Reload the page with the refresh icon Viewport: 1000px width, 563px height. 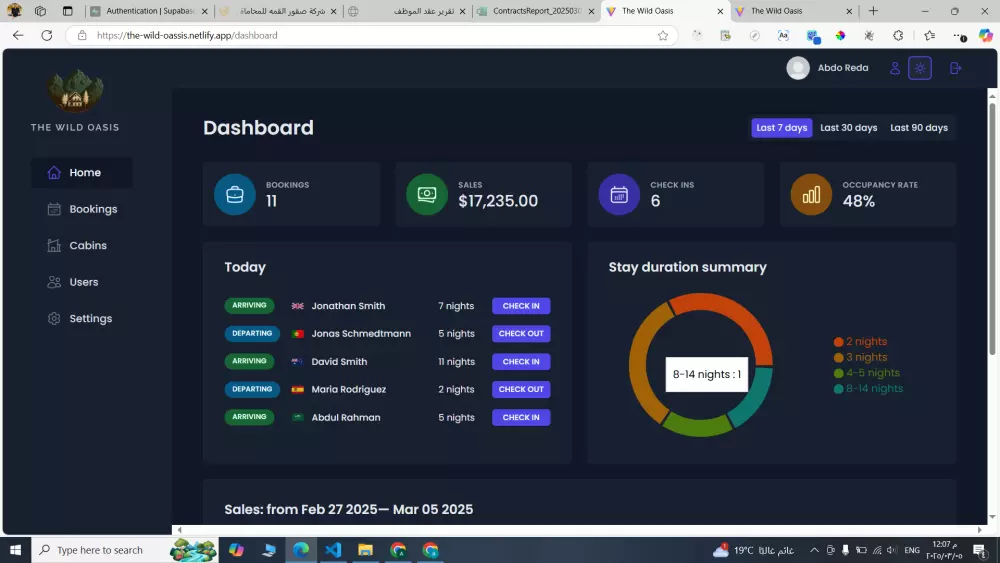point(47,36)
